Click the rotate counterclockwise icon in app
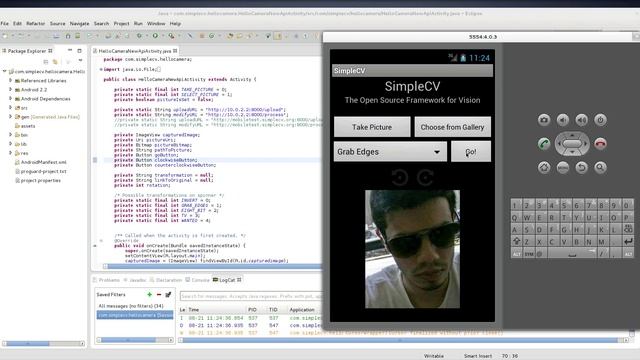640x360 pixels. [x=400, y=178]
